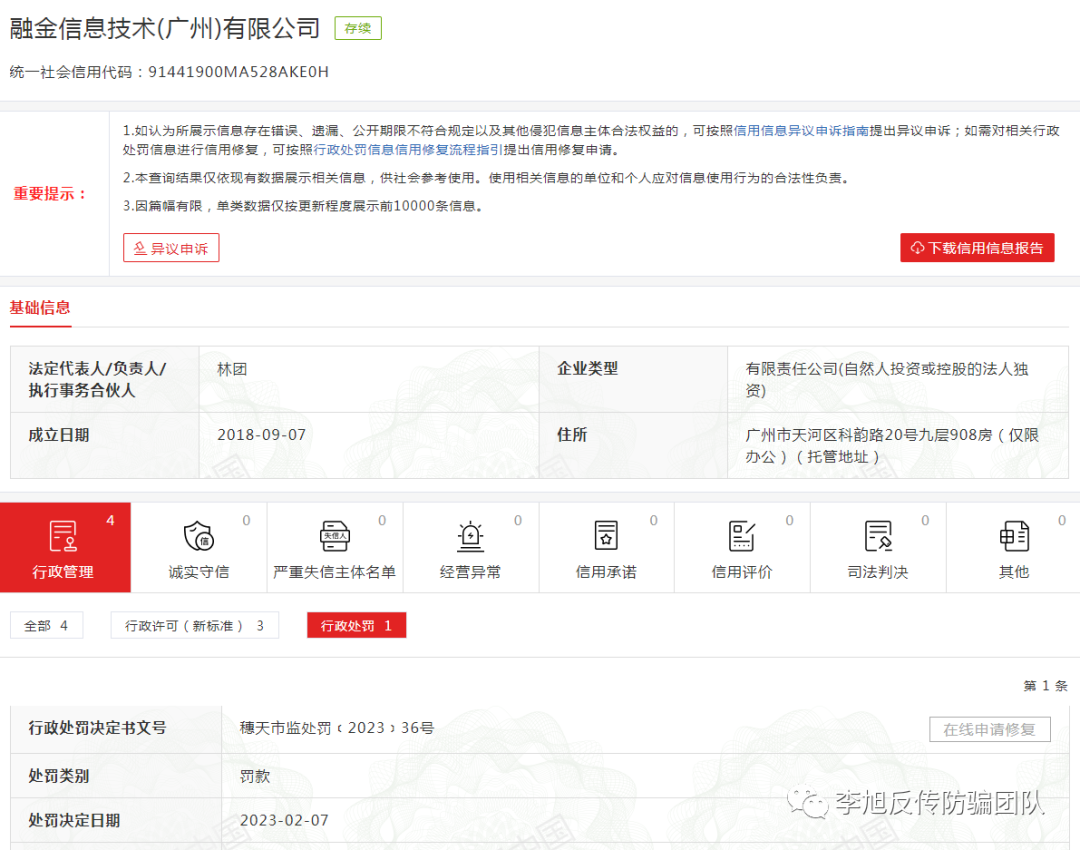Click the company type 有限责任公司 value
Image resolution: width=1080 pixels, height=850 pixels.
point(887,380)
